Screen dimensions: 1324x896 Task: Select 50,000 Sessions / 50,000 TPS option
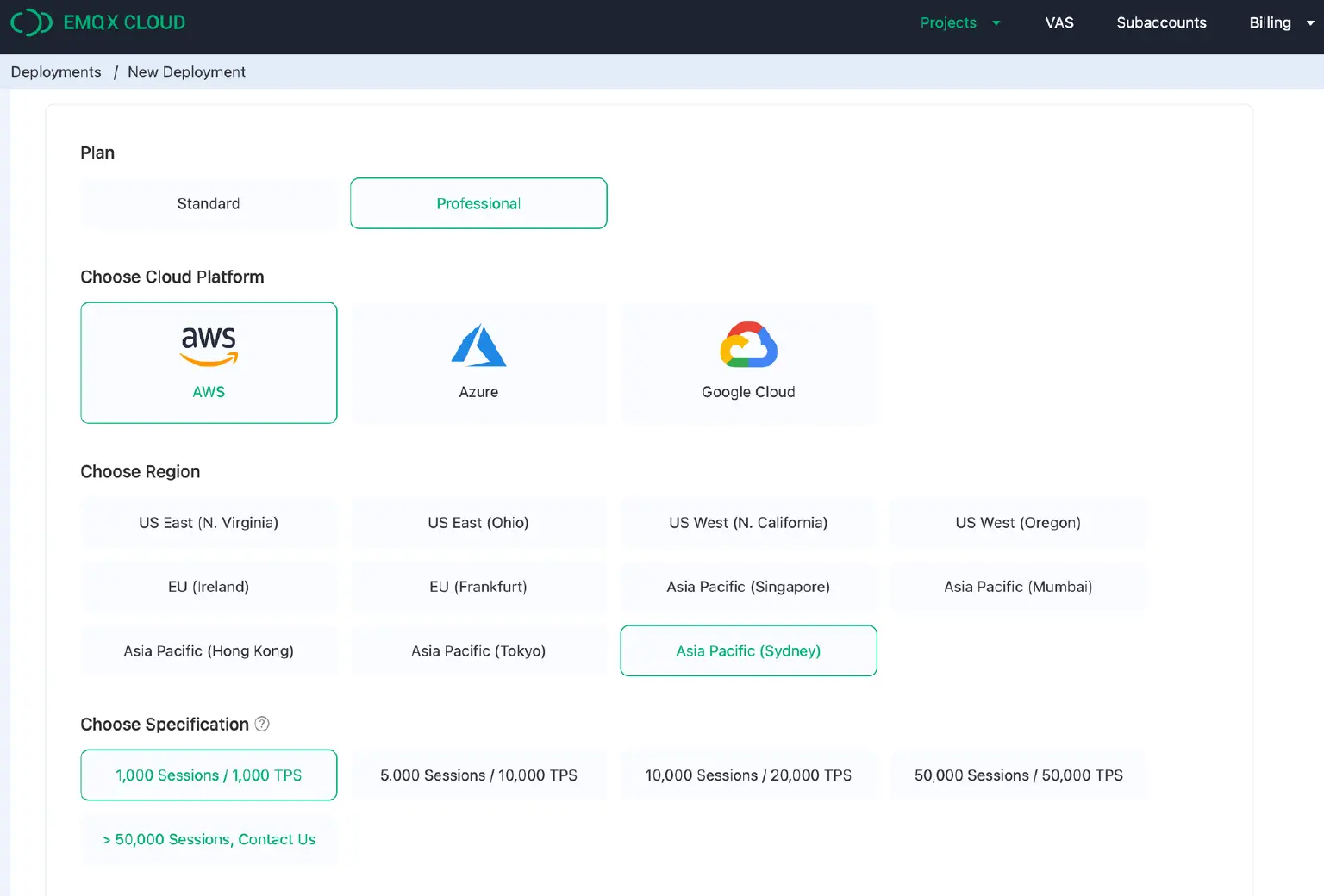(x=1018, y=775)
